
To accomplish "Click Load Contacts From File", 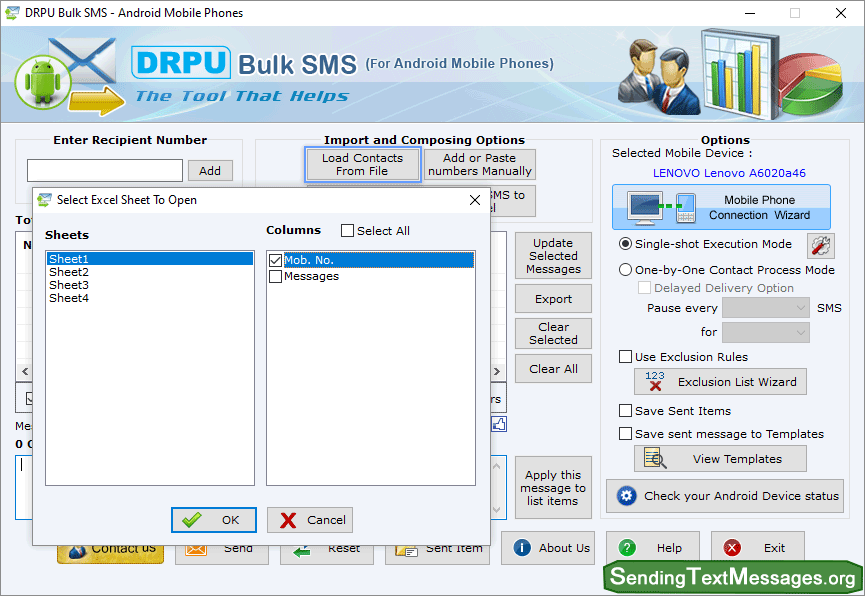I will click(362, 164).
